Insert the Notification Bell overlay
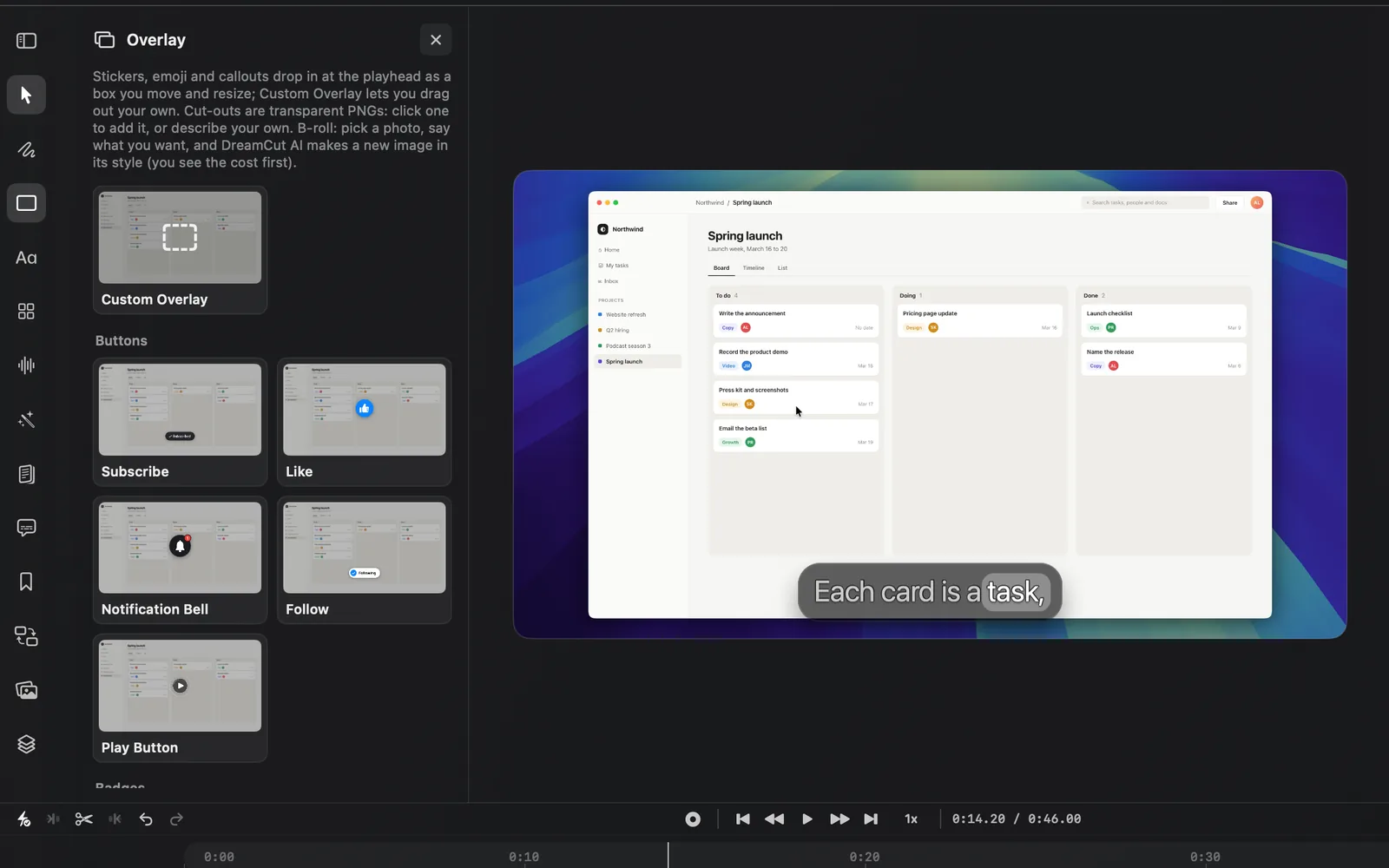The height and width of the screenshot is (868, 1389). tap(180, 560)
